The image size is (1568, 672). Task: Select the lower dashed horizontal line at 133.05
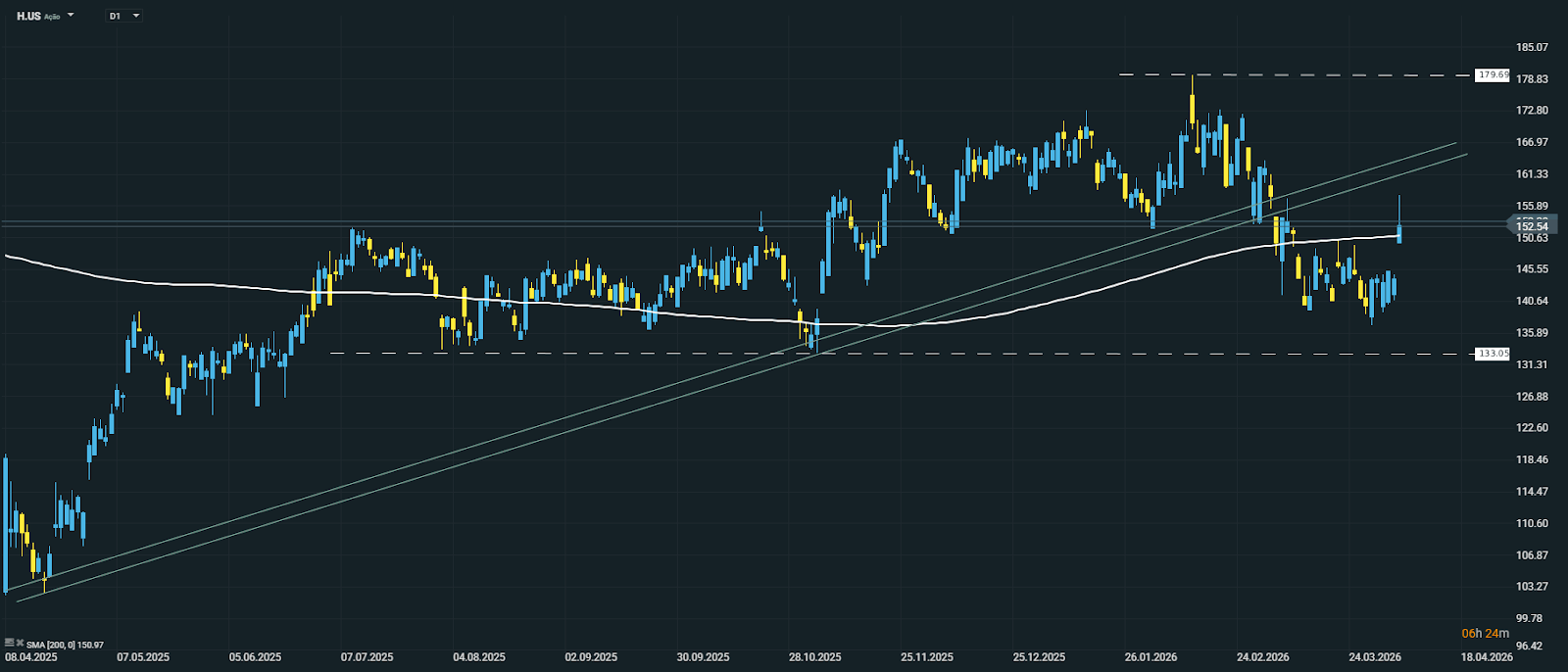(x=1078, y=354)
